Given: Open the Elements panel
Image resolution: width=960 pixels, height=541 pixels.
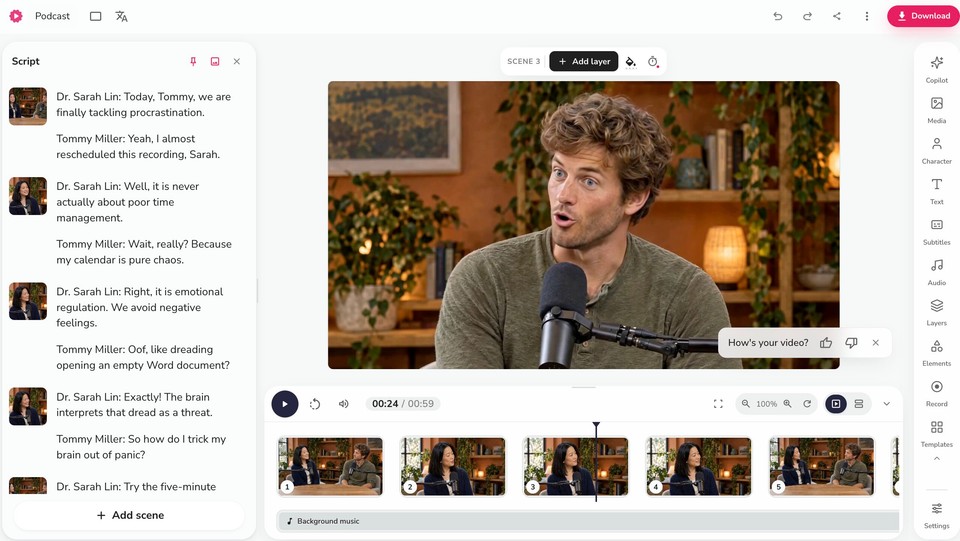Looking at the screenshot, I should click(x=936, y=353).
